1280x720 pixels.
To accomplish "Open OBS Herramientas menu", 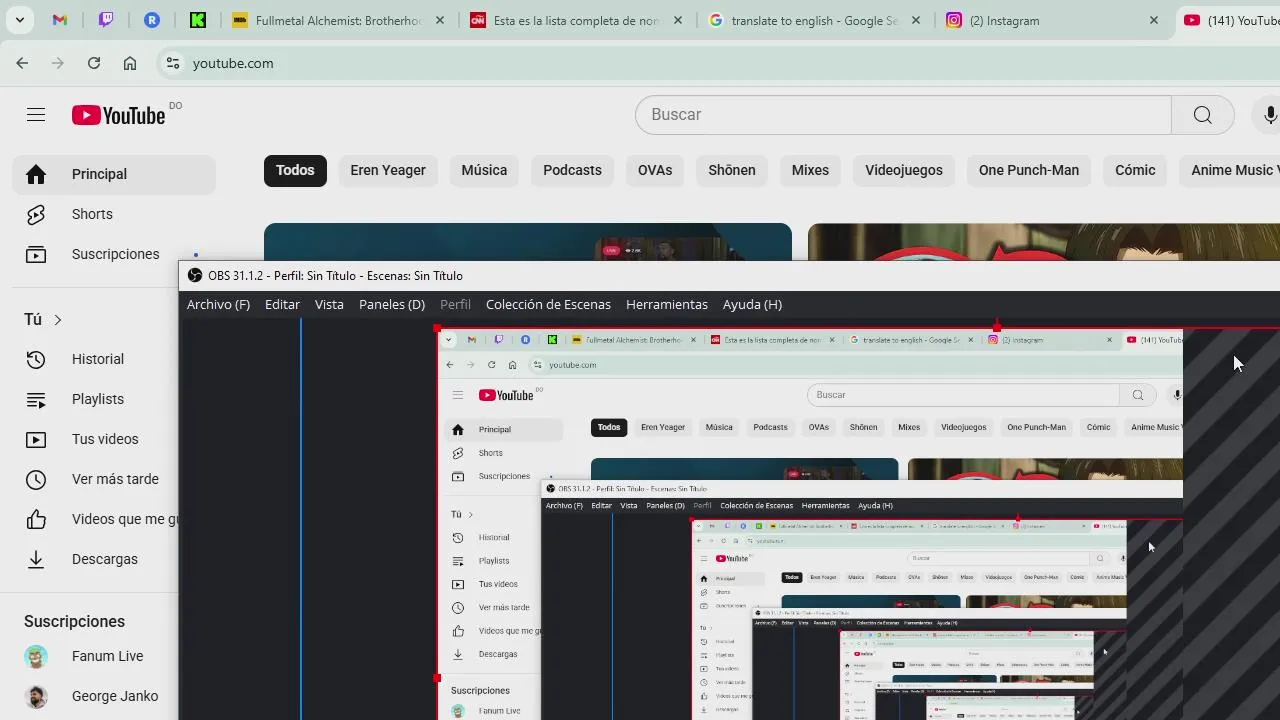I will coord(667,304).
